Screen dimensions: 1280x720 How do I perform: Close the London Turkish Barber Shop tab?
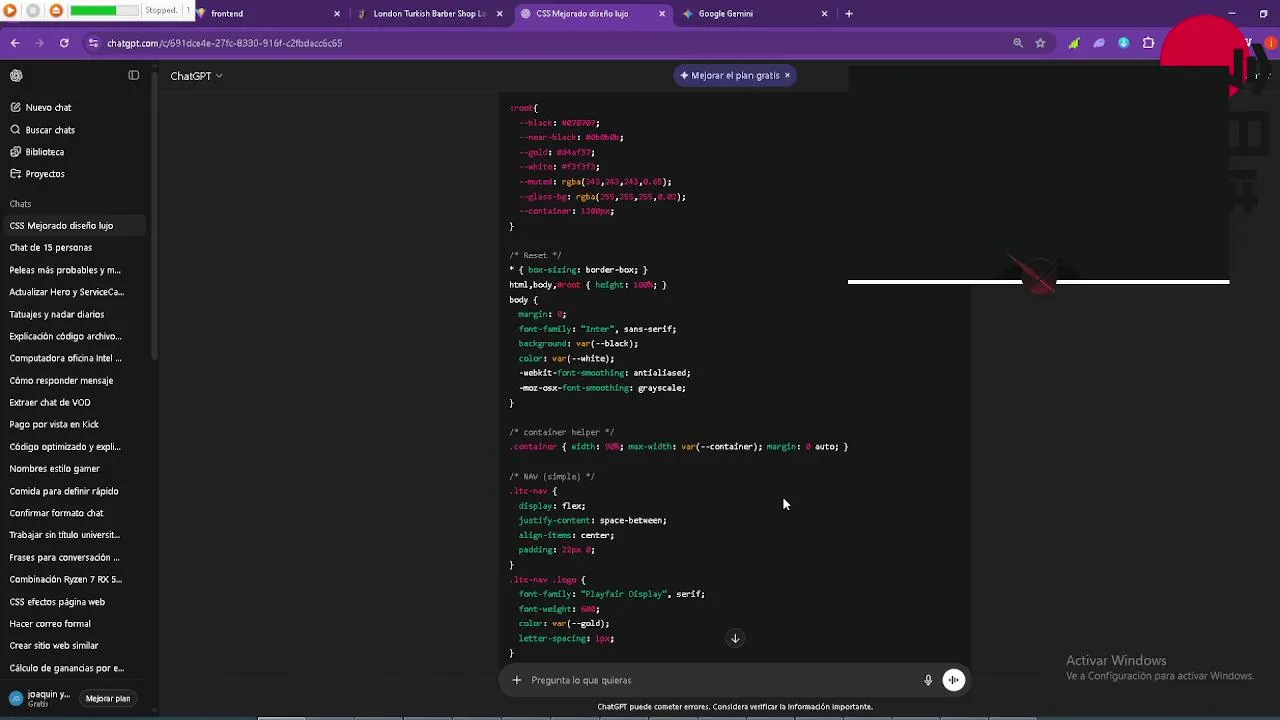[499, 14]
